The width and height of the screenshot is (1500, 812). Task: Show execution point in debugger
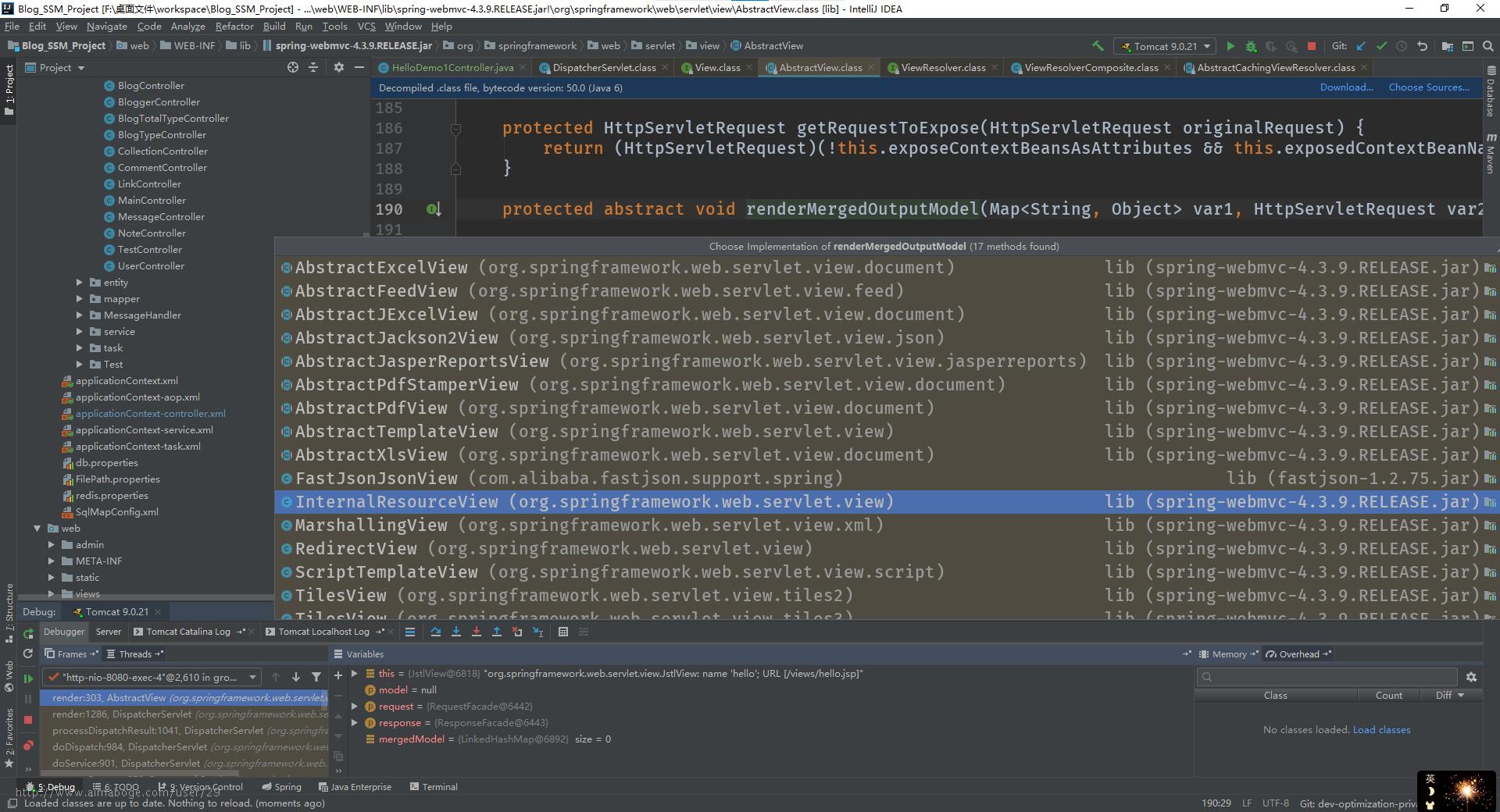click(409, 632)
